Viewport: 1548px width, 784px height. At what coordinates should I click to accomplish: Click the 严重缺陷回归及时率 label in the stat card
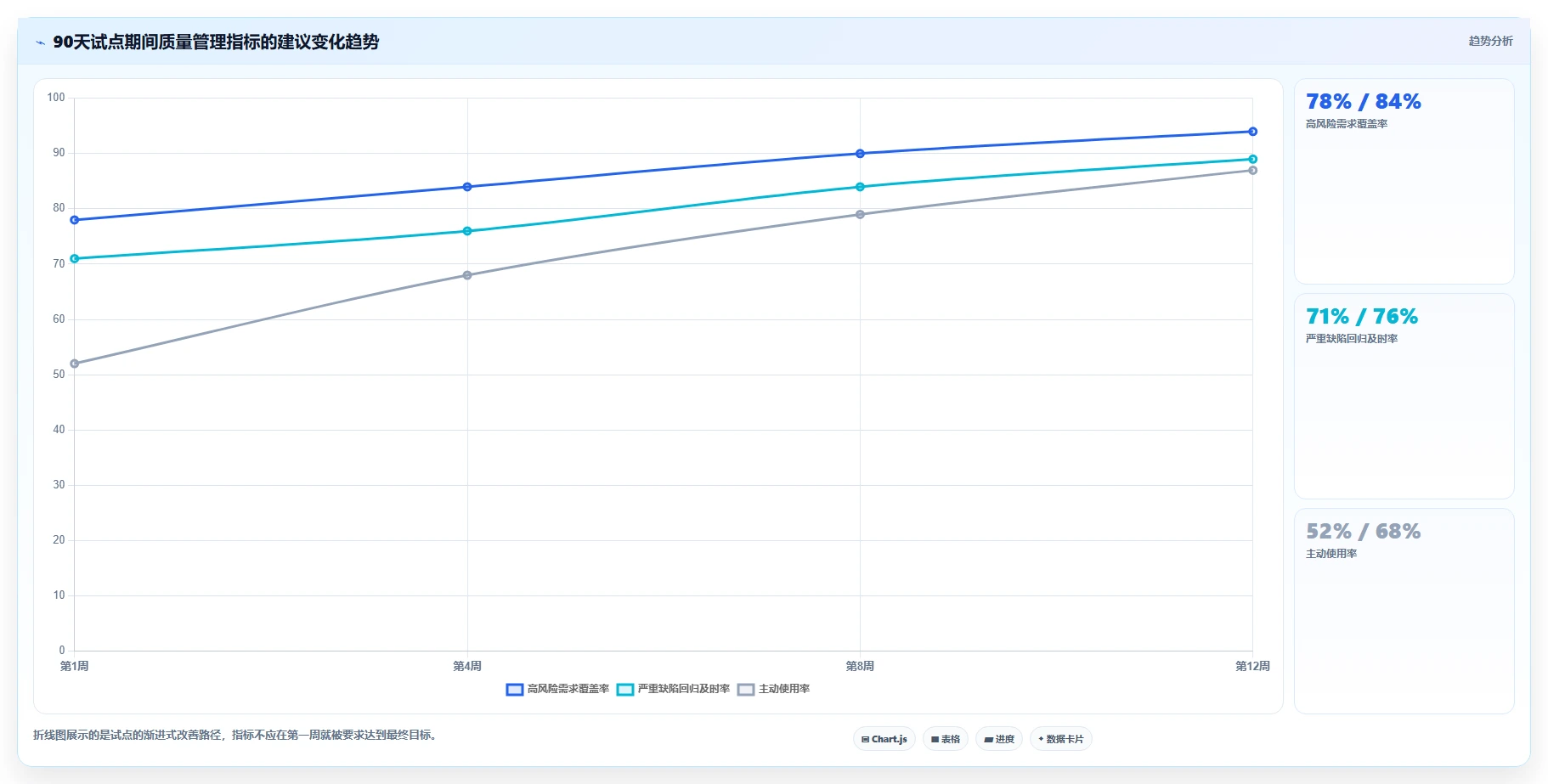[1352, 339]
